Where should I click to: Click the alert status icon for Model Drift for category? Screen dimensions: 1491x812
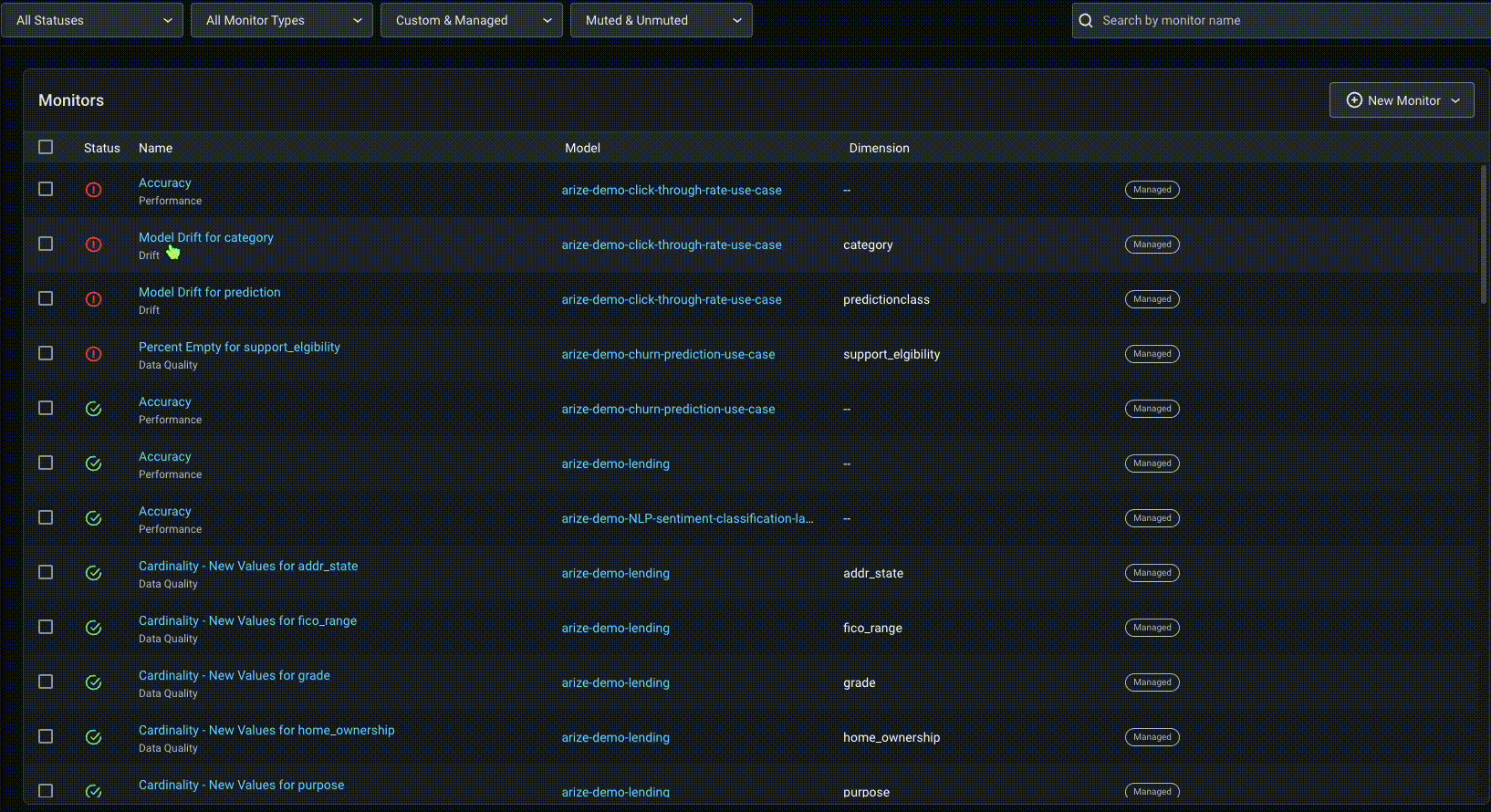[x=93, y=245]
